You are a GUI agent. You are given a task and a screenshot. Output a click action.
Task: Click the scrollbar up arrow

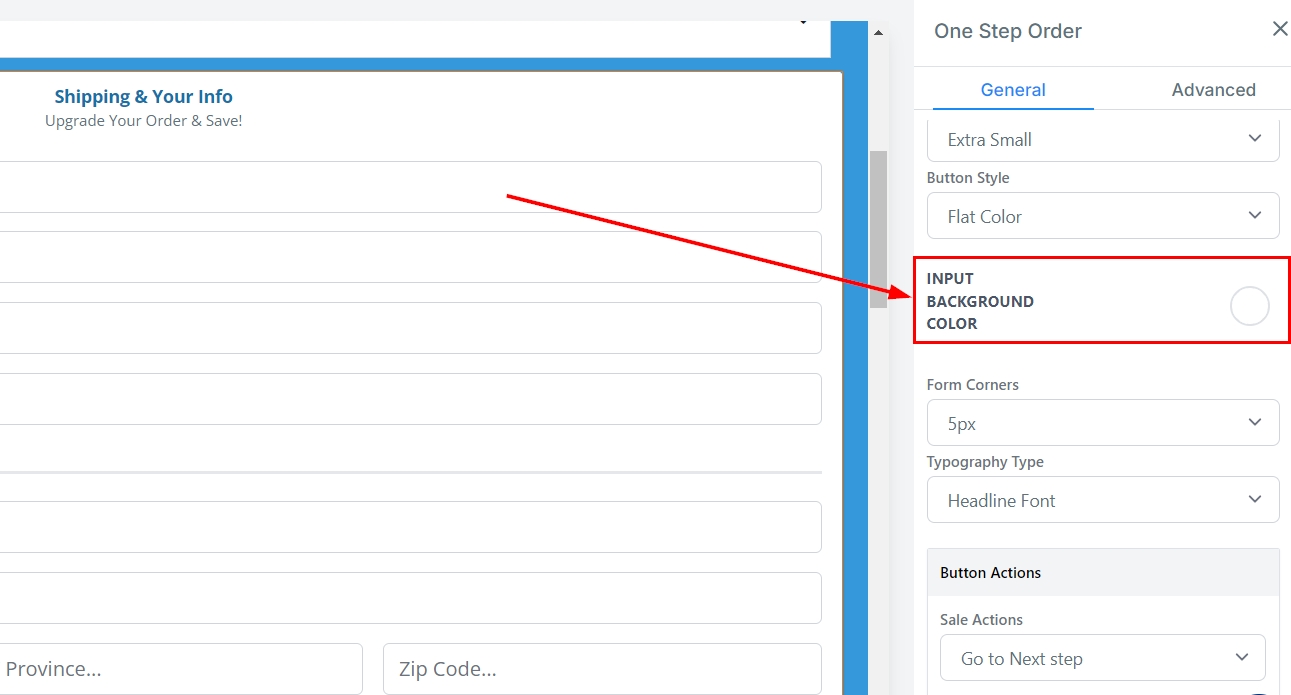(878, 33)
